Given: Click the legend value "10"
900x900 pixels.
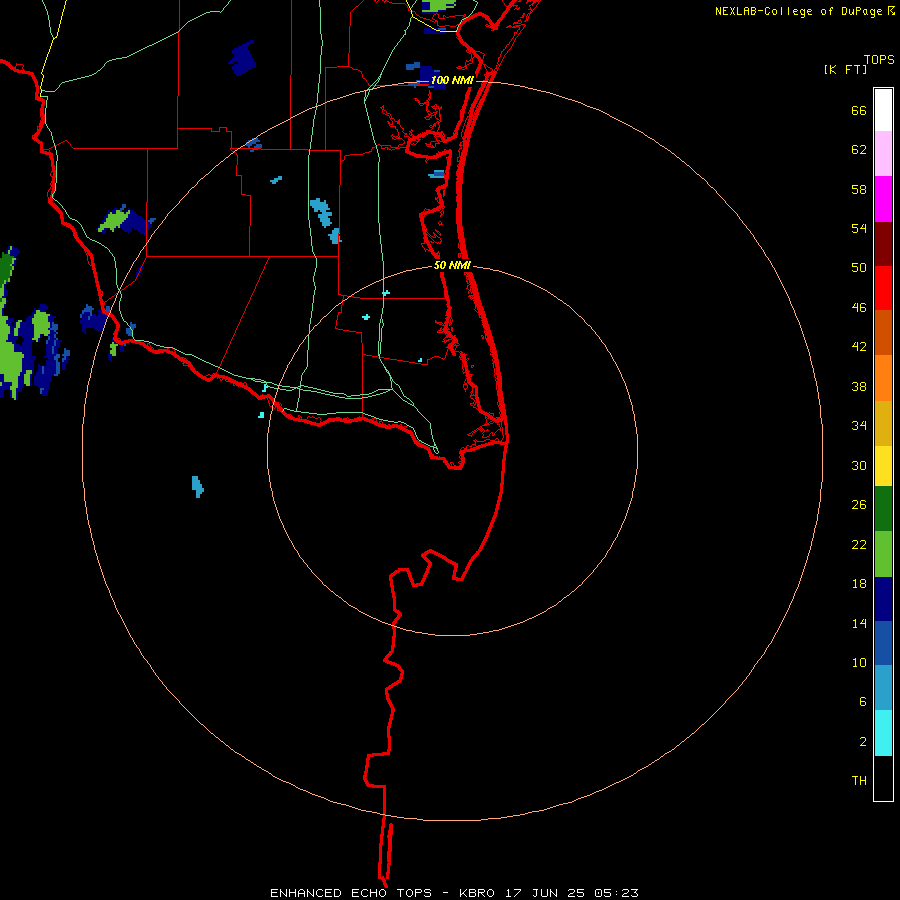Looking at the screenshot, I should [859, 663].
